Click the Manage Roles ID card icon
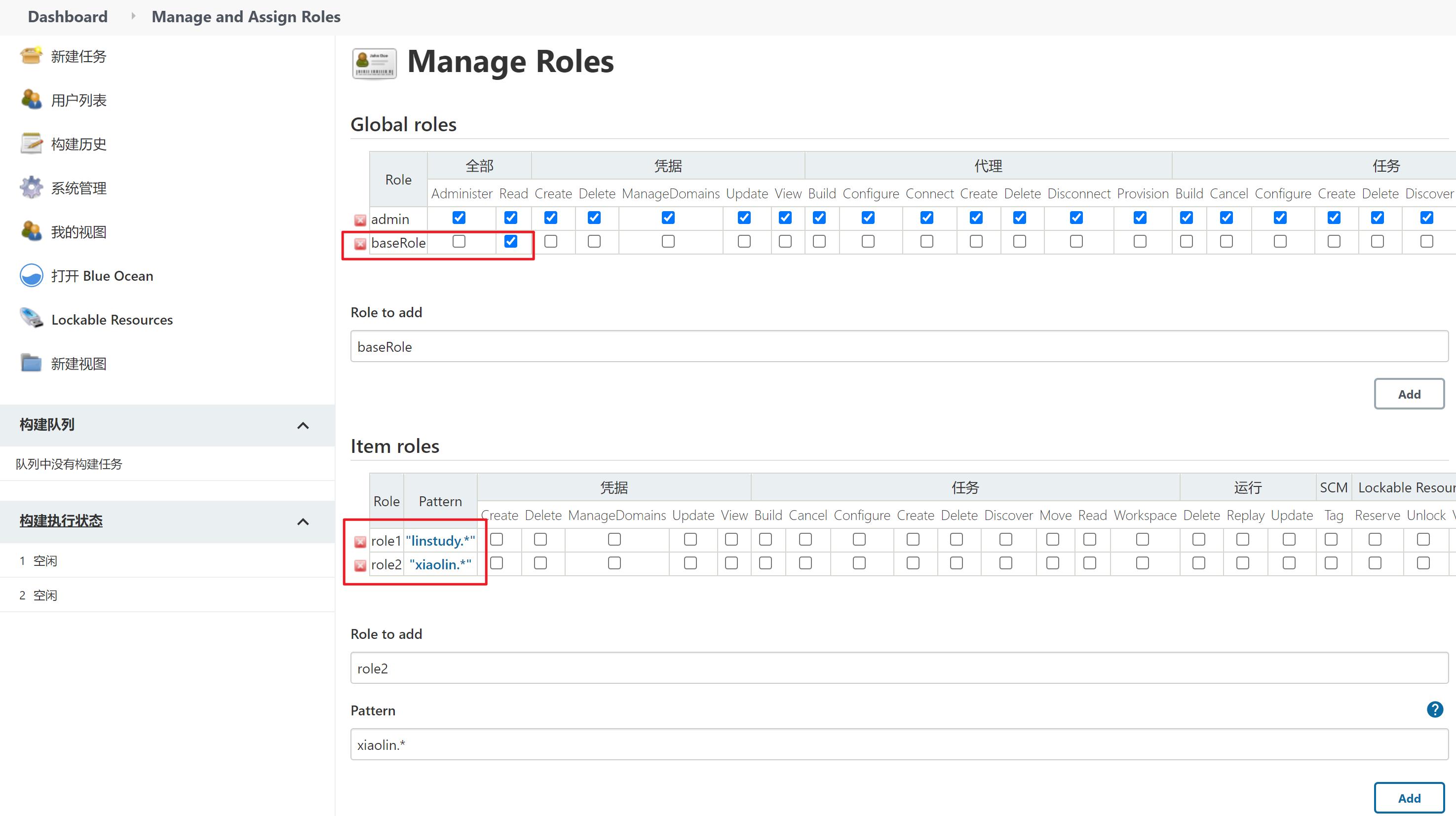Viewport: 1456px width, 816px height. 374,63
